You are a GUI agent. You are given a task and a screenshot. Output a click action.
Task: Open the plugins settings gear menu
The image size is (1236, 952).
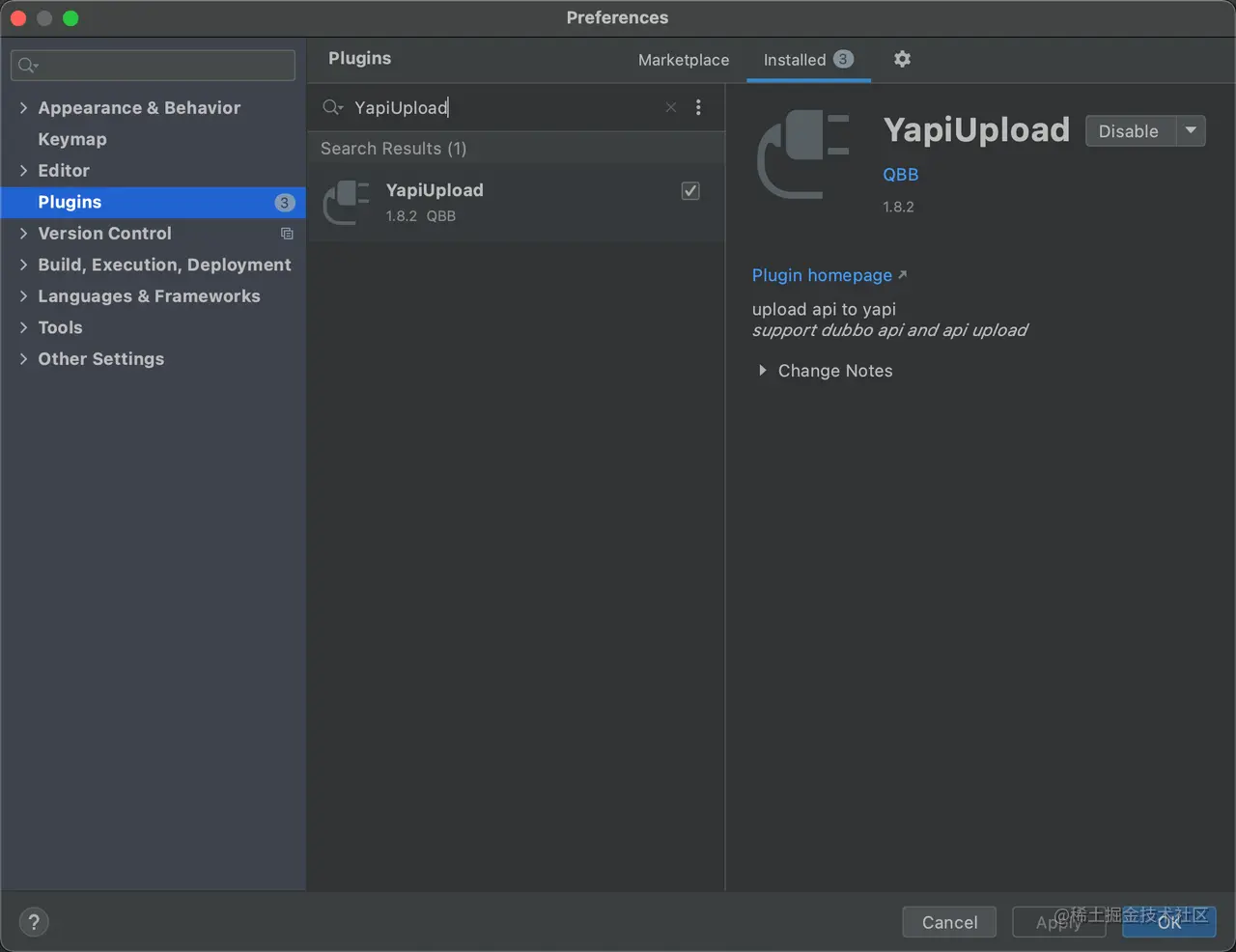[902, 59]
